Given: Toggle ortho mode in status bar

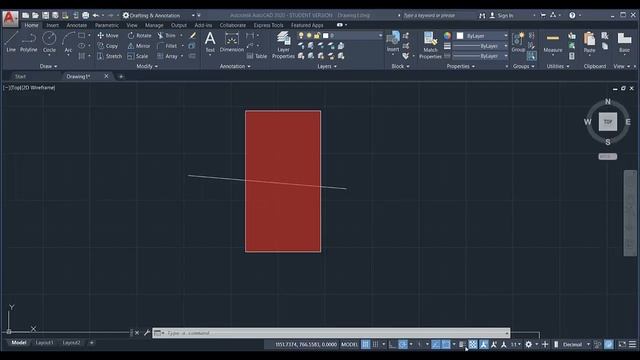Looking at the screenshot, I should click(x=392, y=344).
